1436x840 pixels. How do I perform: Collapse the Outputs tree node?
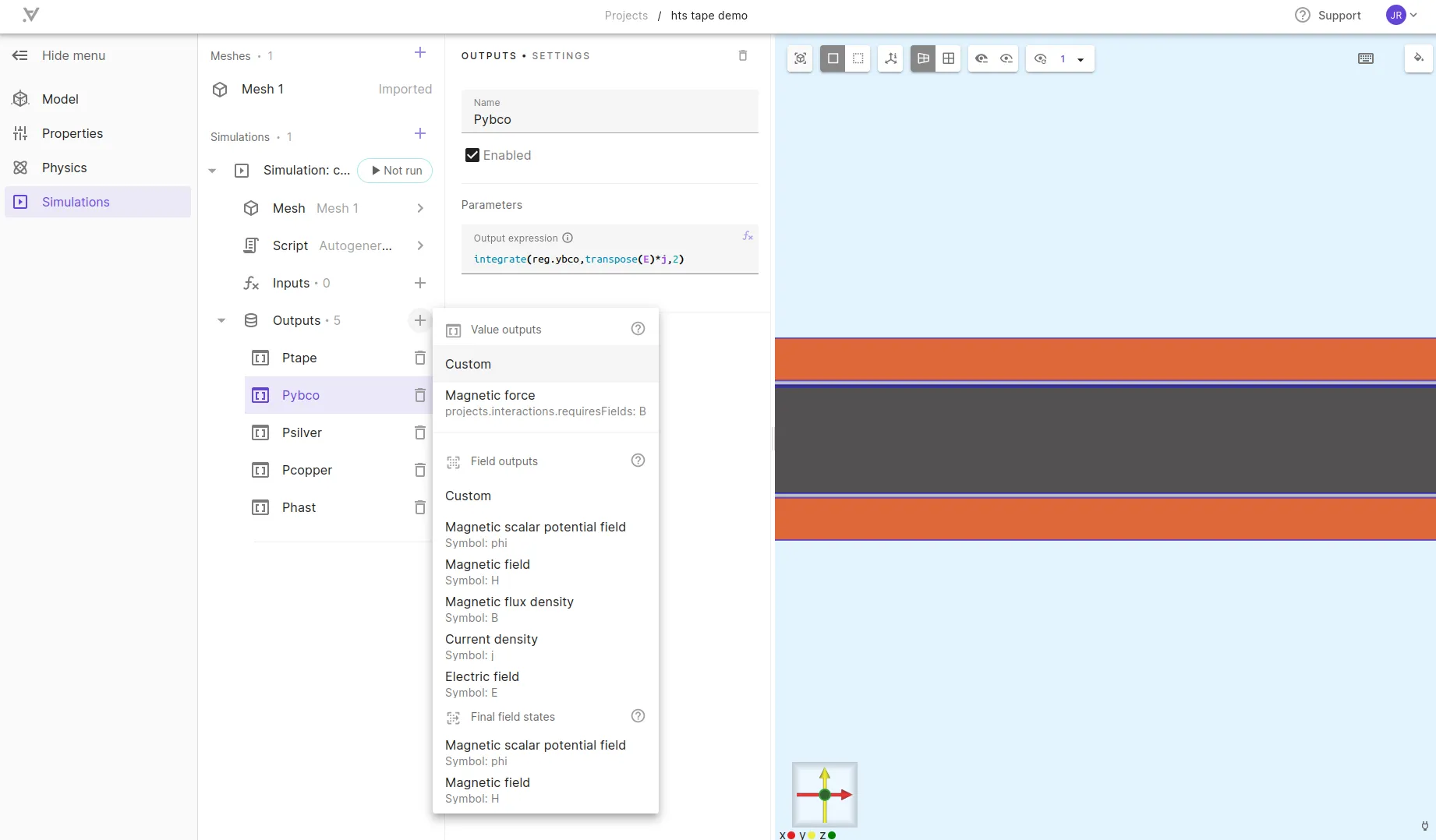coord(221,320)
